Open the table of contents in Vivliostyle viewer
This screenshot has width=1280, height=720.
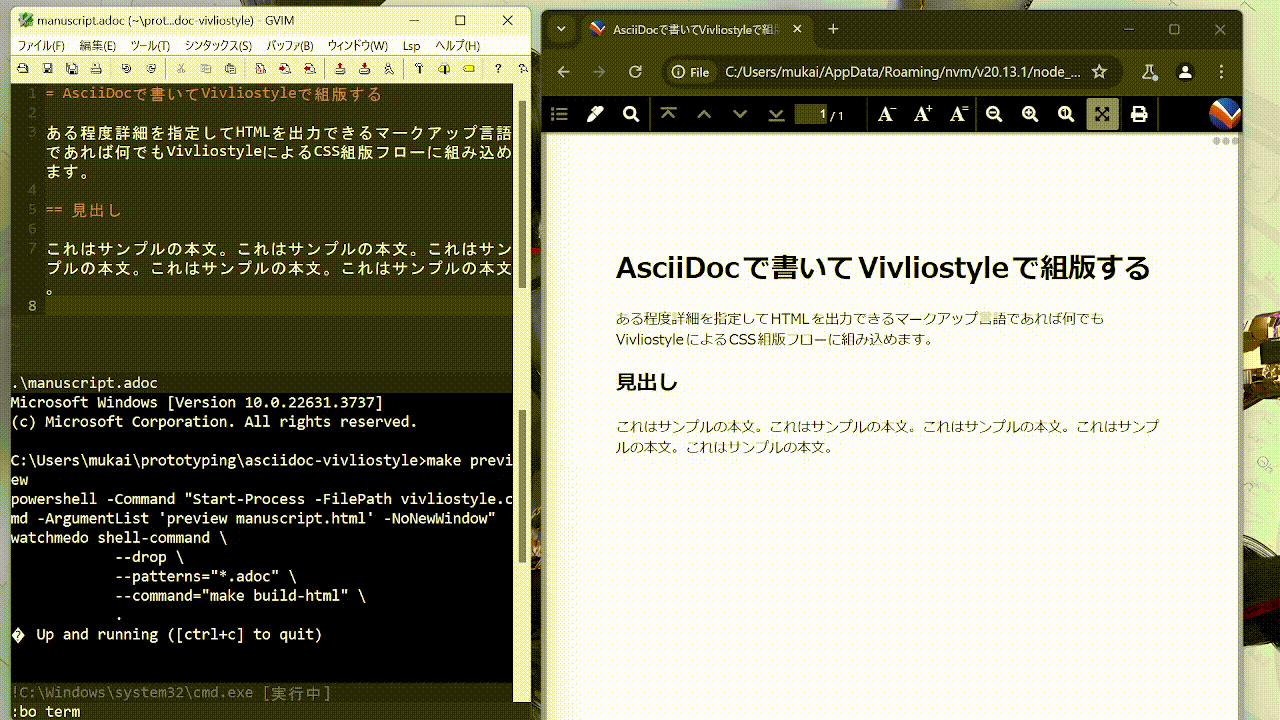pyautogui.click(x=559, y=114)
